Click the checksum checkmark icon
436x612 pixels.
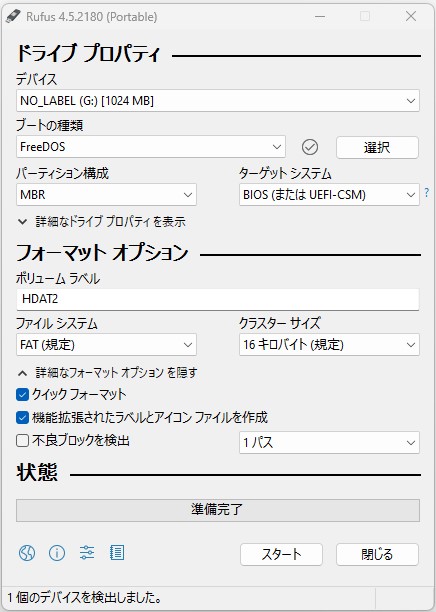coord(310,147)
